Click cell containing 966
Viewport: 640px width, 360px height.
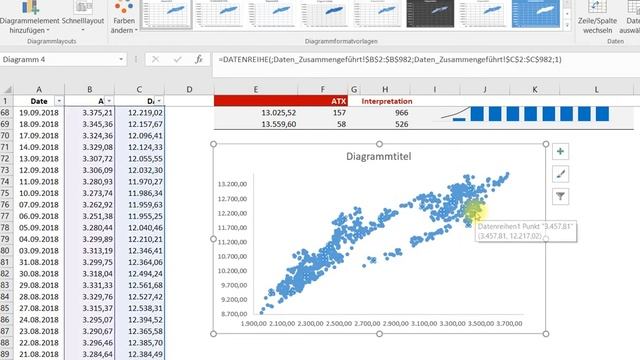tap(385, 113)
